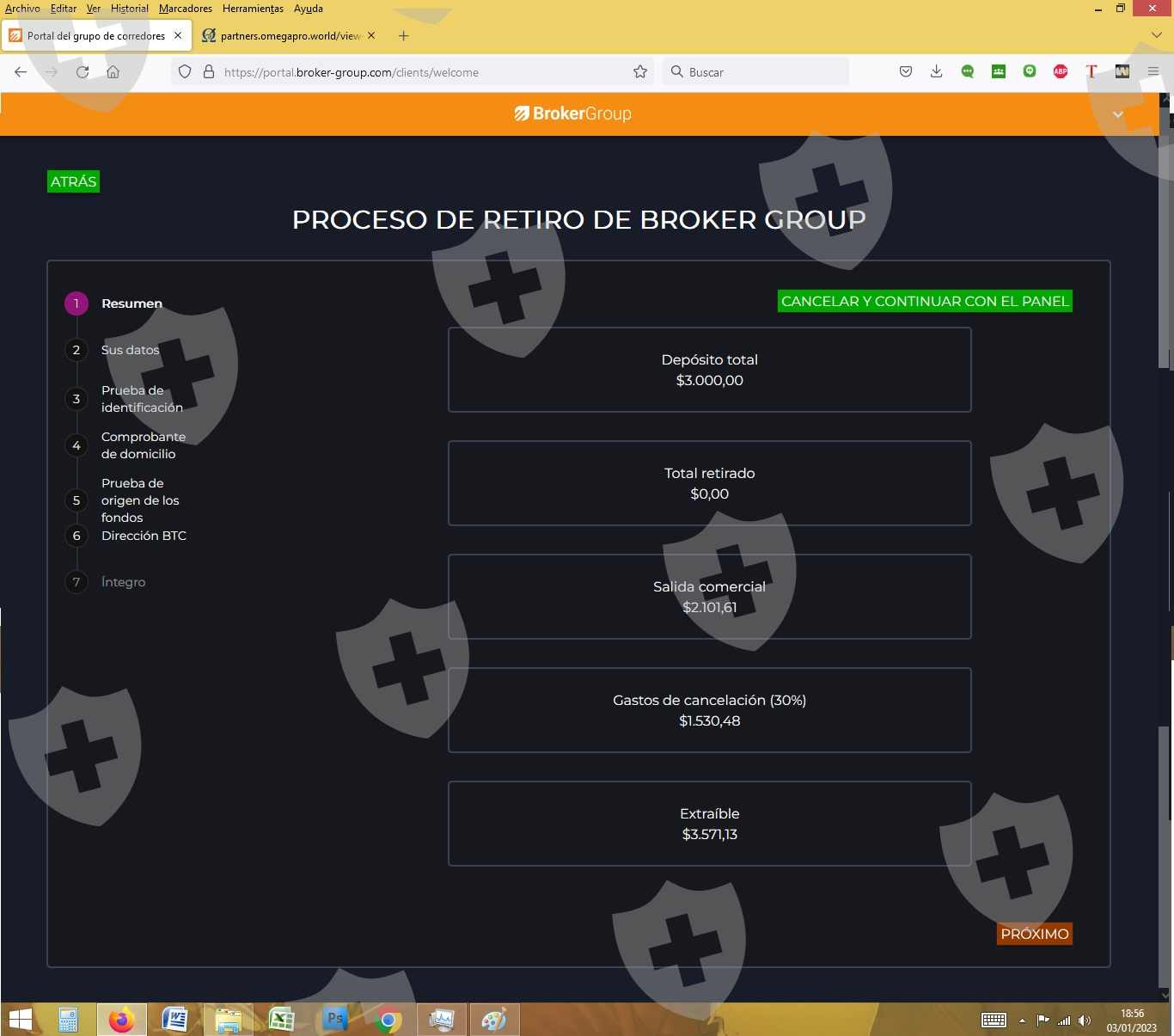
Task: Click the network signal tray icon
Action: tap(1064, 1021)
